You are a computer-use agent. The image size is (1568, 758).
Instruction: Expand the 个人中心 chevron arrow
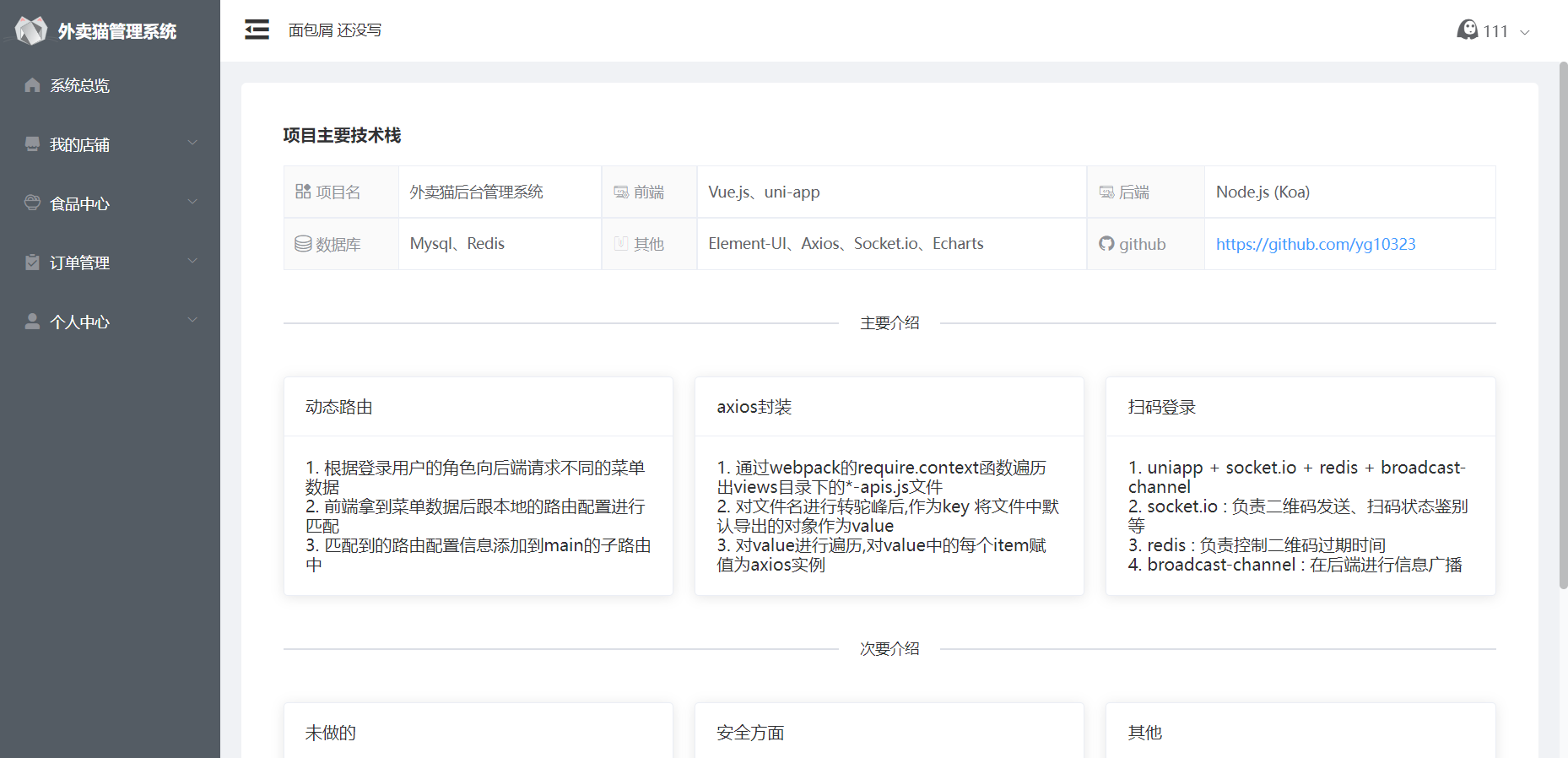coord(192,320)
